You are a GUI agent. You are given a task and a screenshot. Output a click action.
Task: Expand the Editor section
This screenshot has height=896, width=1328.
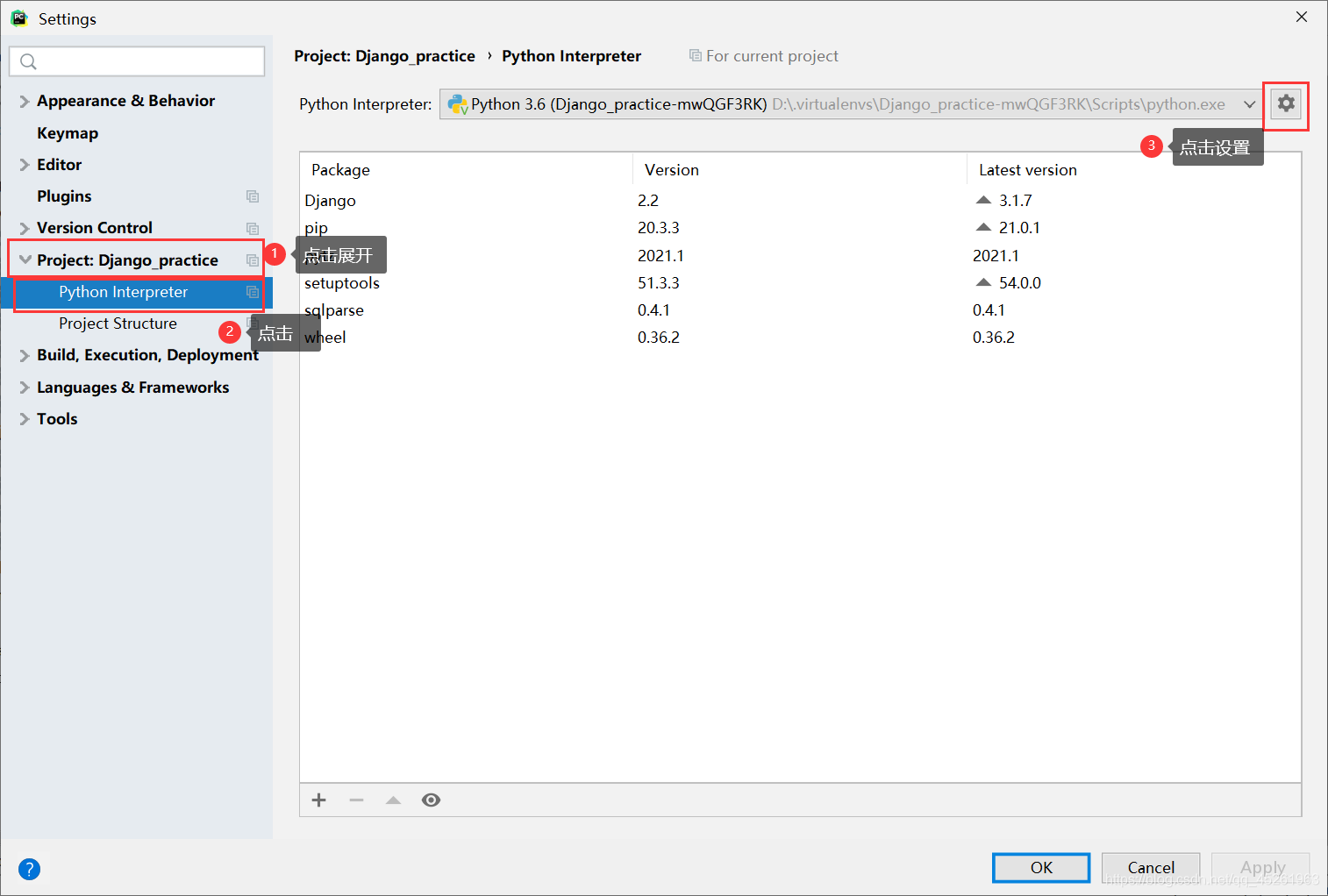coord(25,165)
